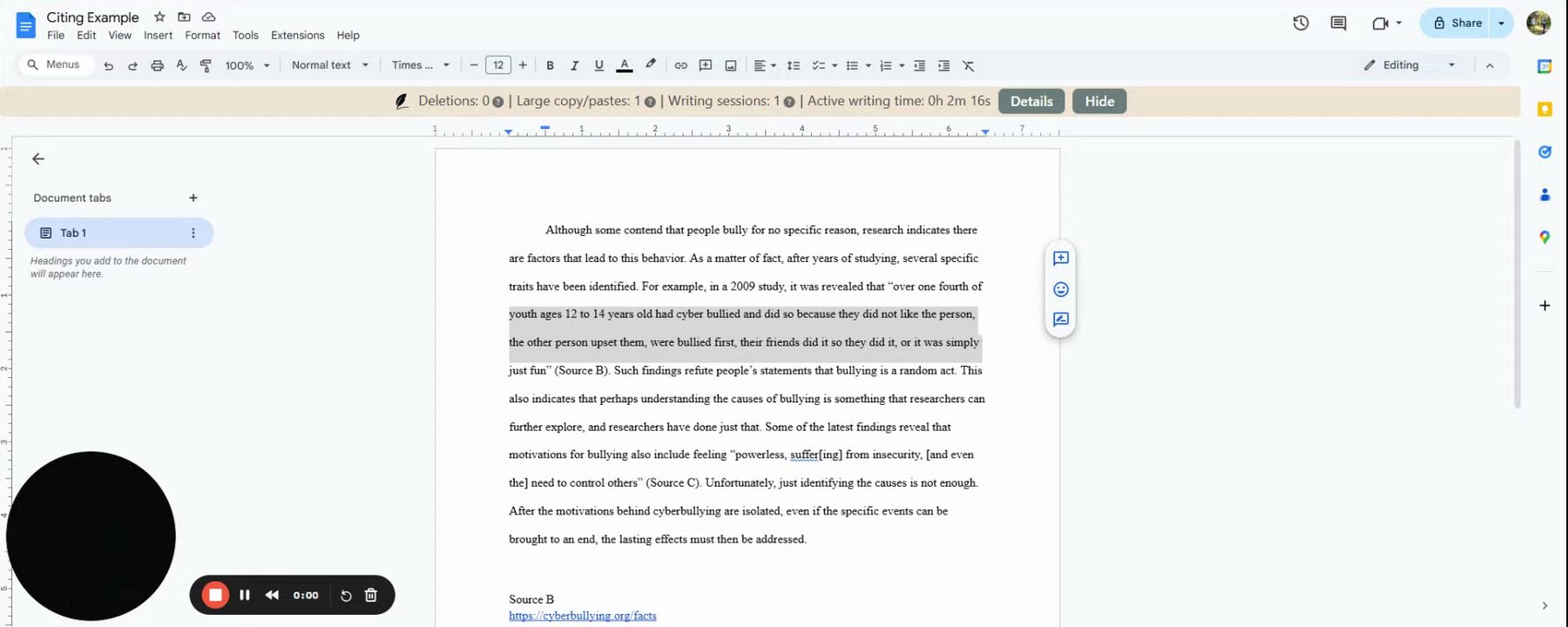
Task: Toggle underline formatting
Action: pyautogui.click(x=598, y=65)
